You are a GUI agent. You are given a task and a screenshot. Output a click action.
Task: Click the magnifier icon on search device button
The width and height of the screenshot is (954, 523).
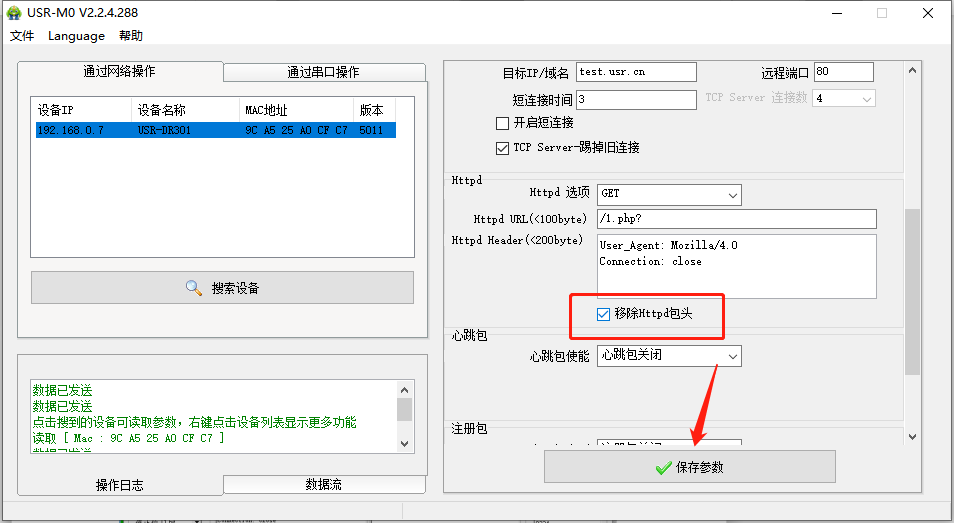click(194, 288)
